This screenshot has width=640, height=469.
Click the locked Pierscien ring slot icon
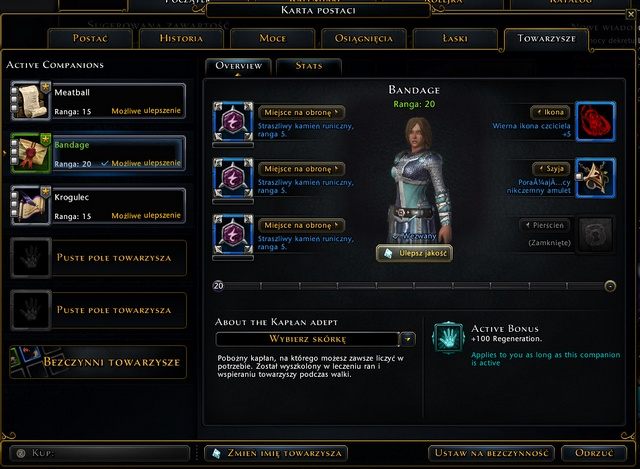pos(596,234)
